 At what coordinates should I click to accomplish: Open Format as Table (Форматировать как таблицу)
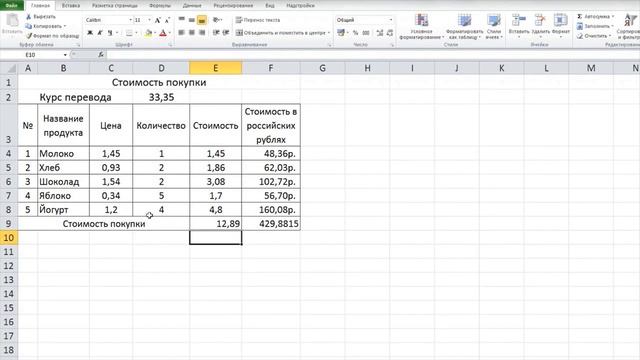(x=464, y=26)
